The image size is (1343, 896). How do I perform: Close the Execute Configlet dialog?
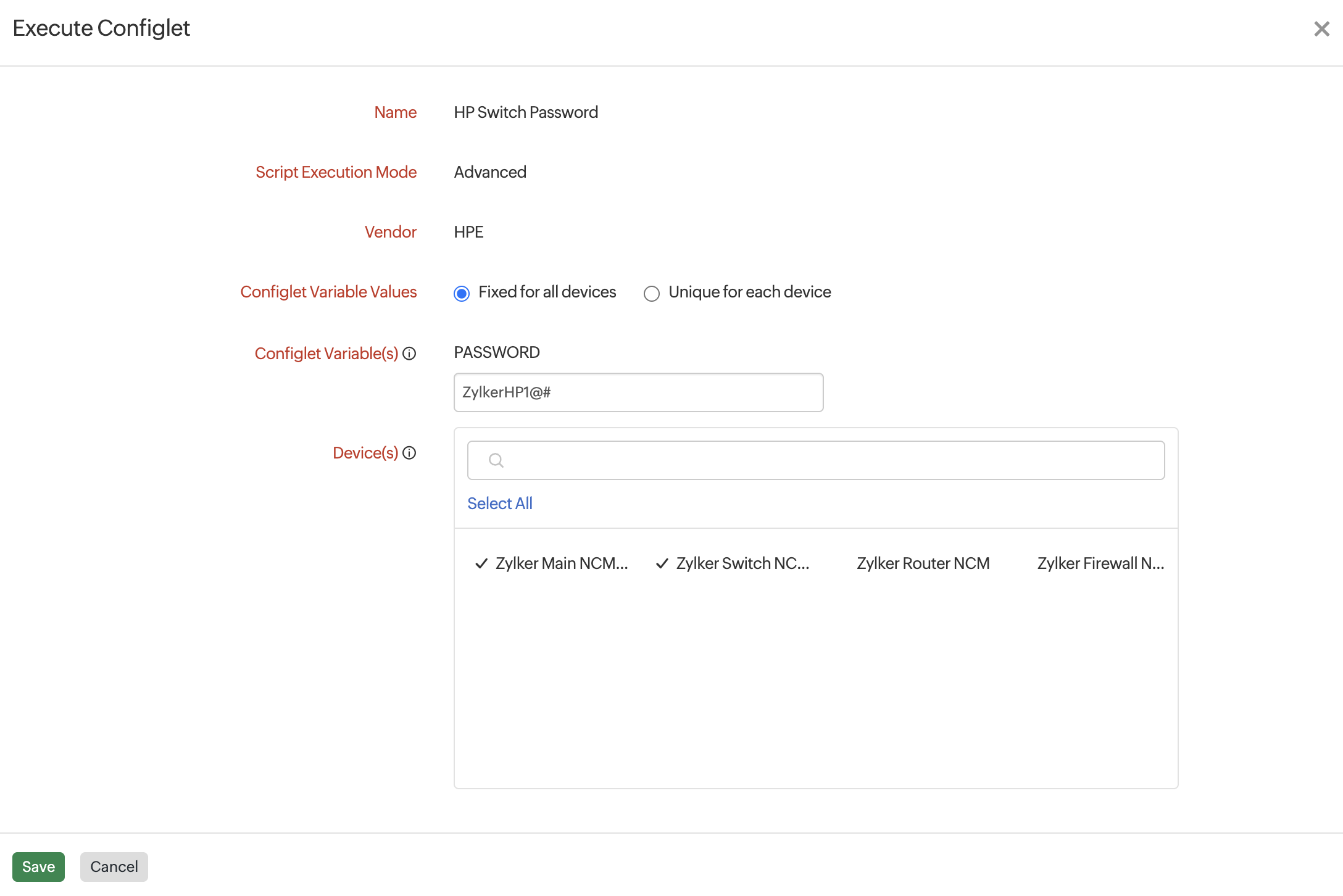[x=1321, y=29]
